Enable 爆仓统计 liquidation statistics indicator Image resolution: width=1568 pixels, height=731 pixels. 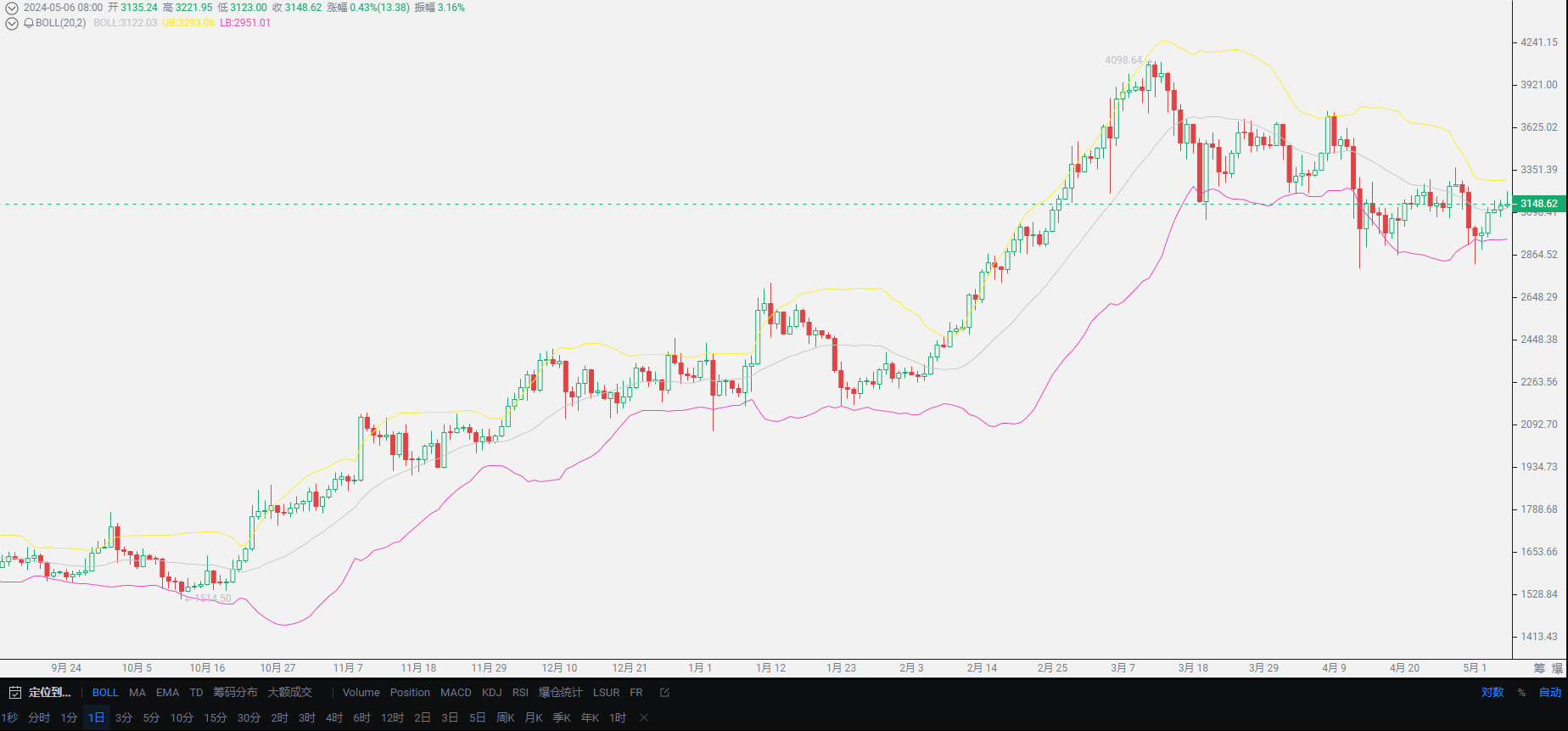pos(561,693)
